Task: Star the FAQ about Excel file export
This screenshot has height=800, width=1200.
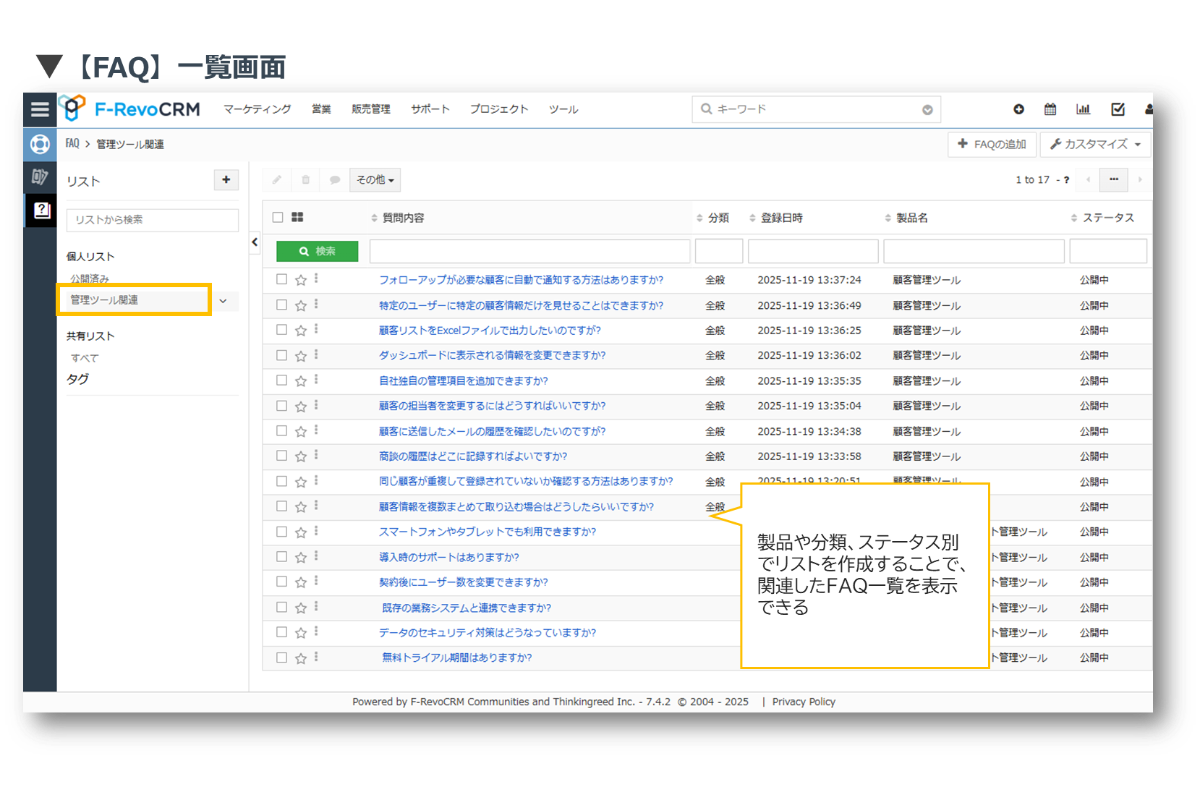Action: click(x=299, y=330)
